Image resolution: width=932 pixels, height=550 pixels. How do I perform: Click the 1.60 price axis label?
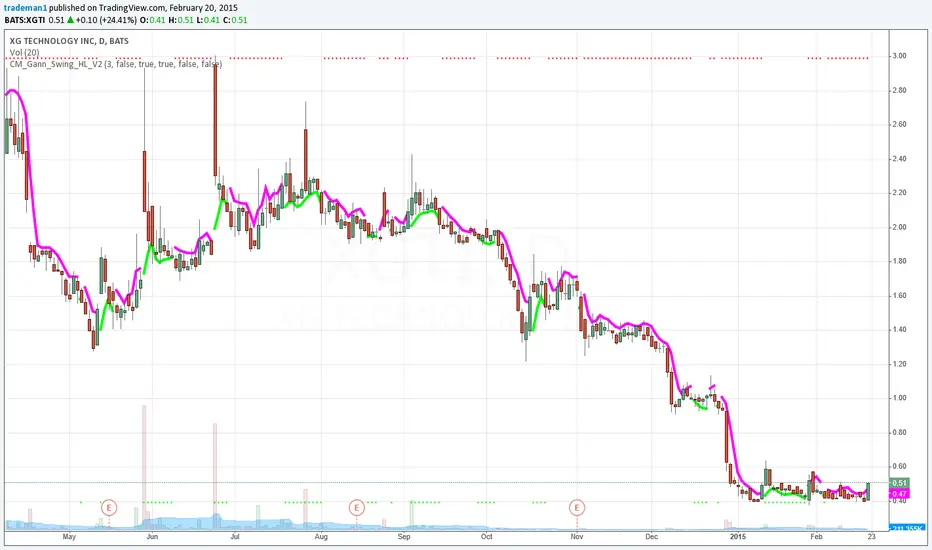click(x=899, y=296)
